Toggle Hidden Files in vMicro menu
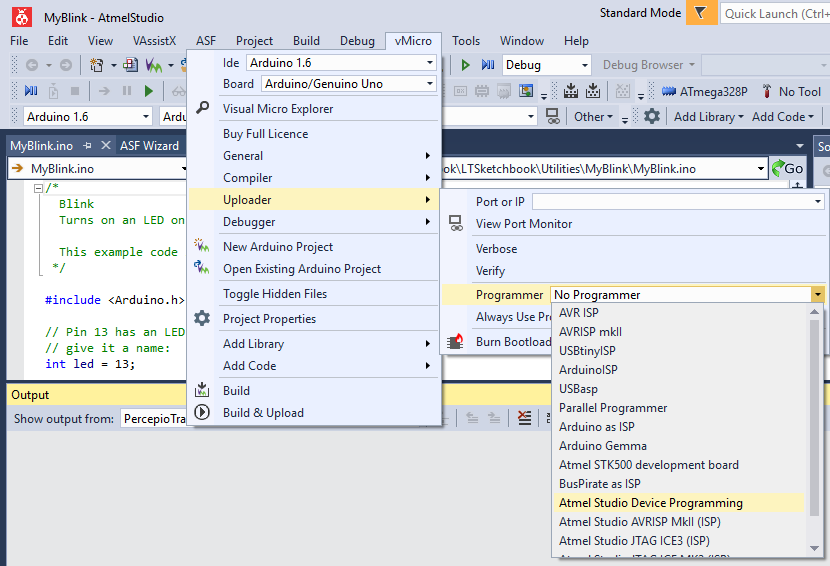830x566 pixels. tap(275, 293)
